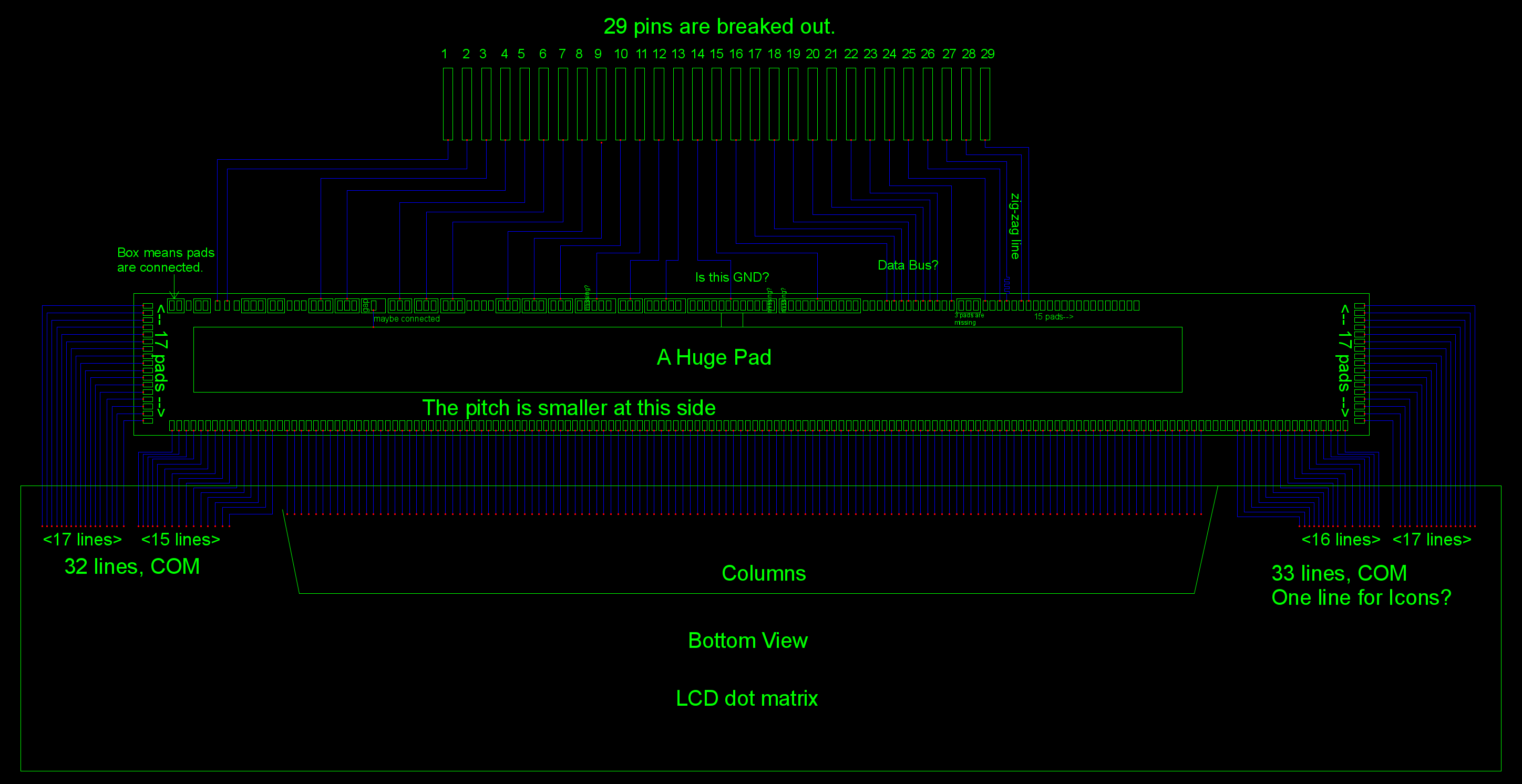Click the "29 pins are breaked out." title
The image size is (1522, 784).
point(719,27)
